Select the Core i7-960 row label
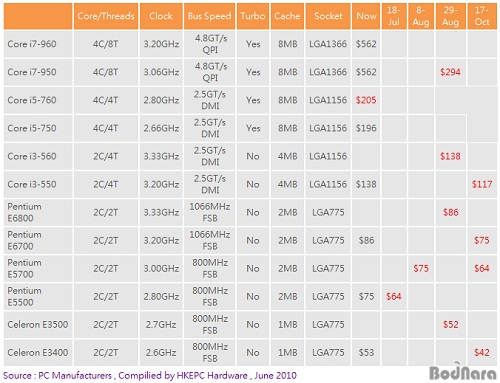Viewport: 500px width, 383px height. pos(32,44)
